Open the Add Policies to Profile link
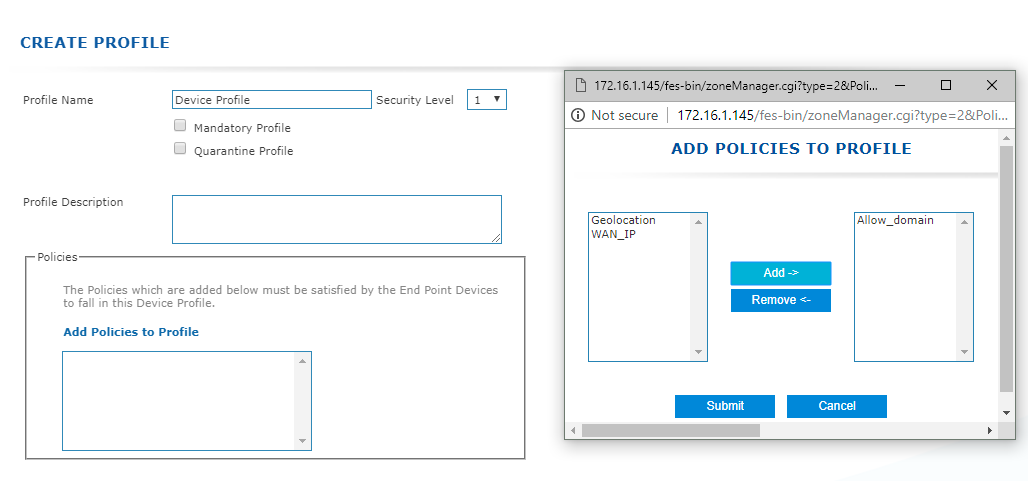Image resolution: width=1028 pixels, height=481 pixels. pos(131,332)
